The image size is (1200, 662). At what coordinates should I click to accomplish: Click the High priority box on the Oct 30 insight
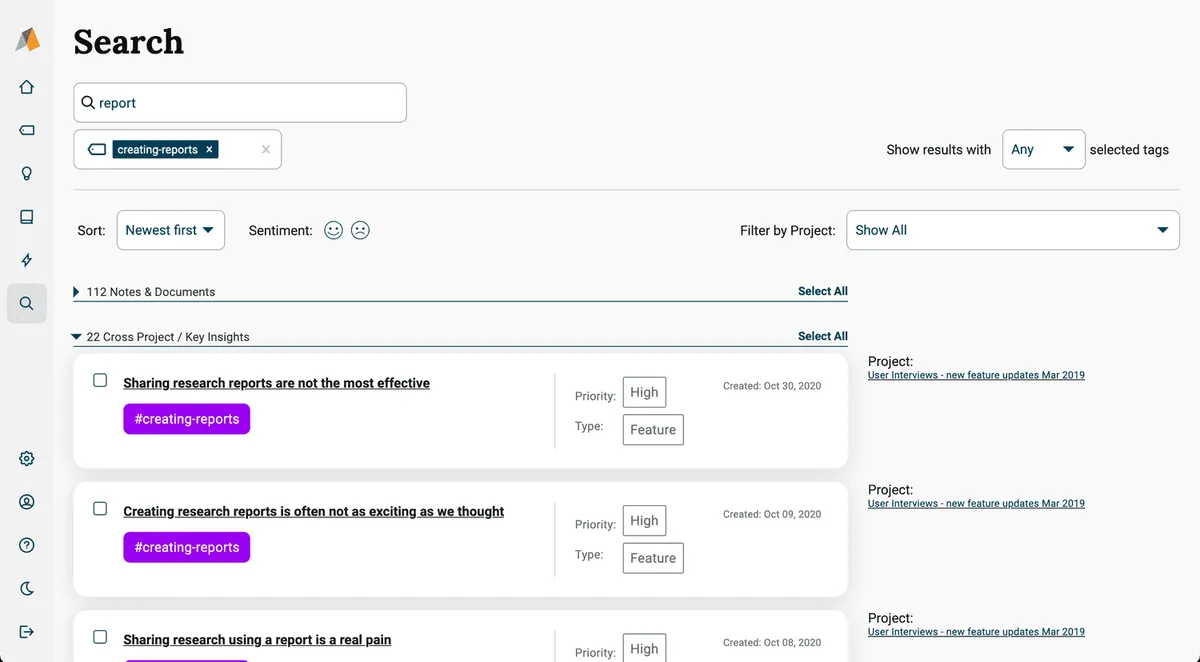644,392
